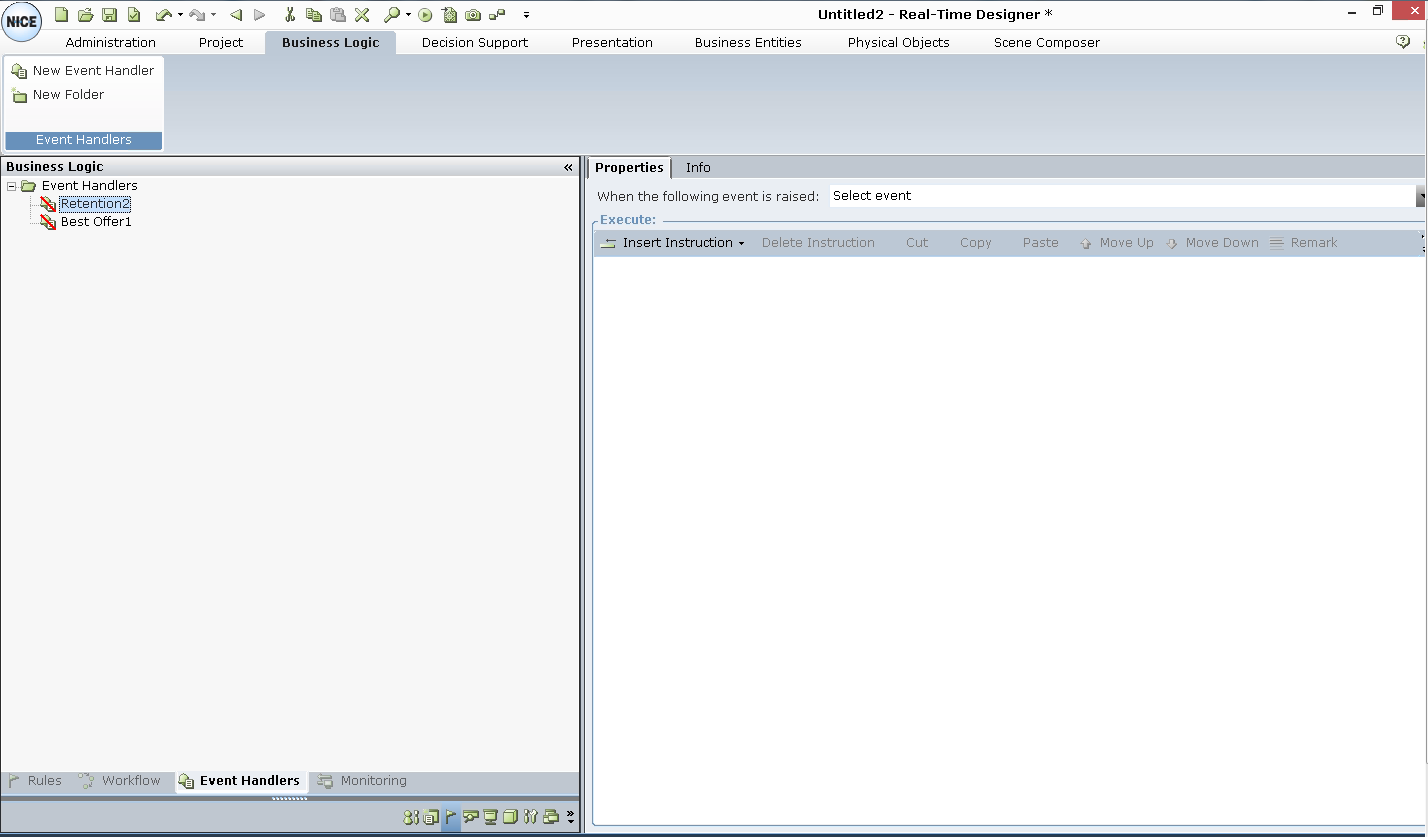Click the camera screenshot icon
Screen dimensions: 1428x837
click(473, 15)
